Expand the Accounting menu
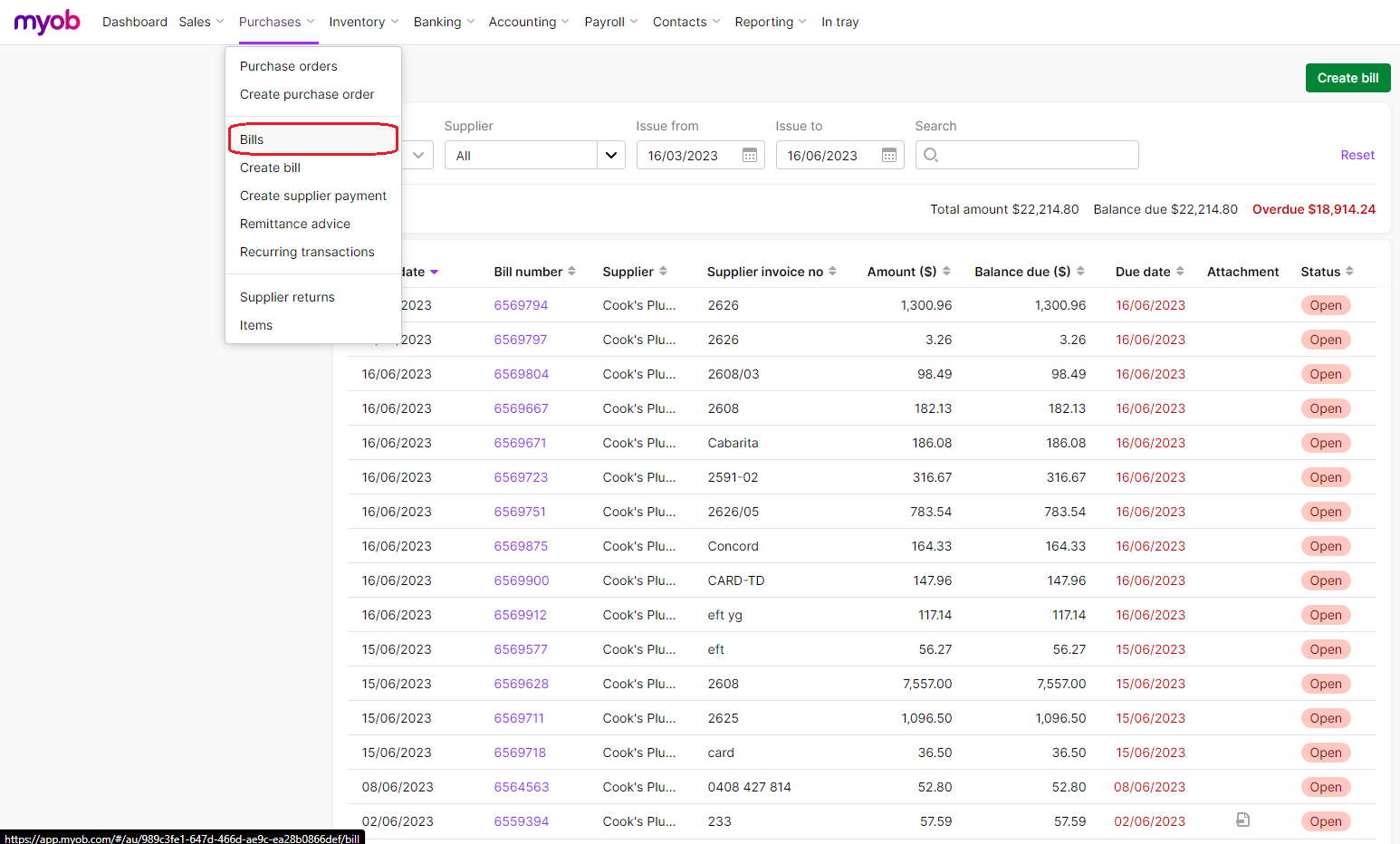1400x844 pixels. pos(529,22)
